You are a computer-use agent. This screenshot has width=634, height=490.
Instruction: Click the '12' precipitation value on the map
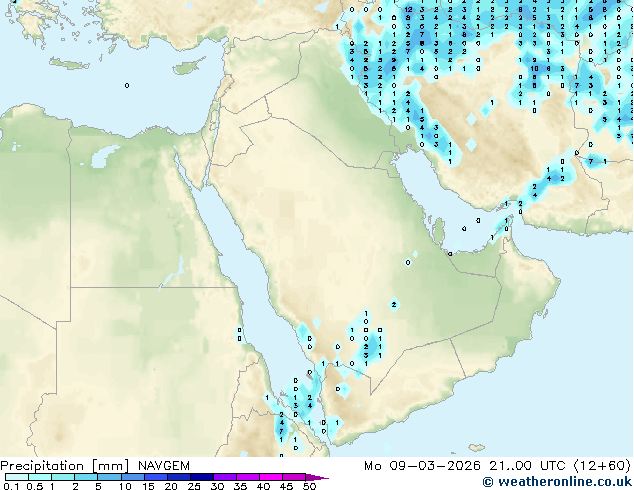(x=408, y=9)
